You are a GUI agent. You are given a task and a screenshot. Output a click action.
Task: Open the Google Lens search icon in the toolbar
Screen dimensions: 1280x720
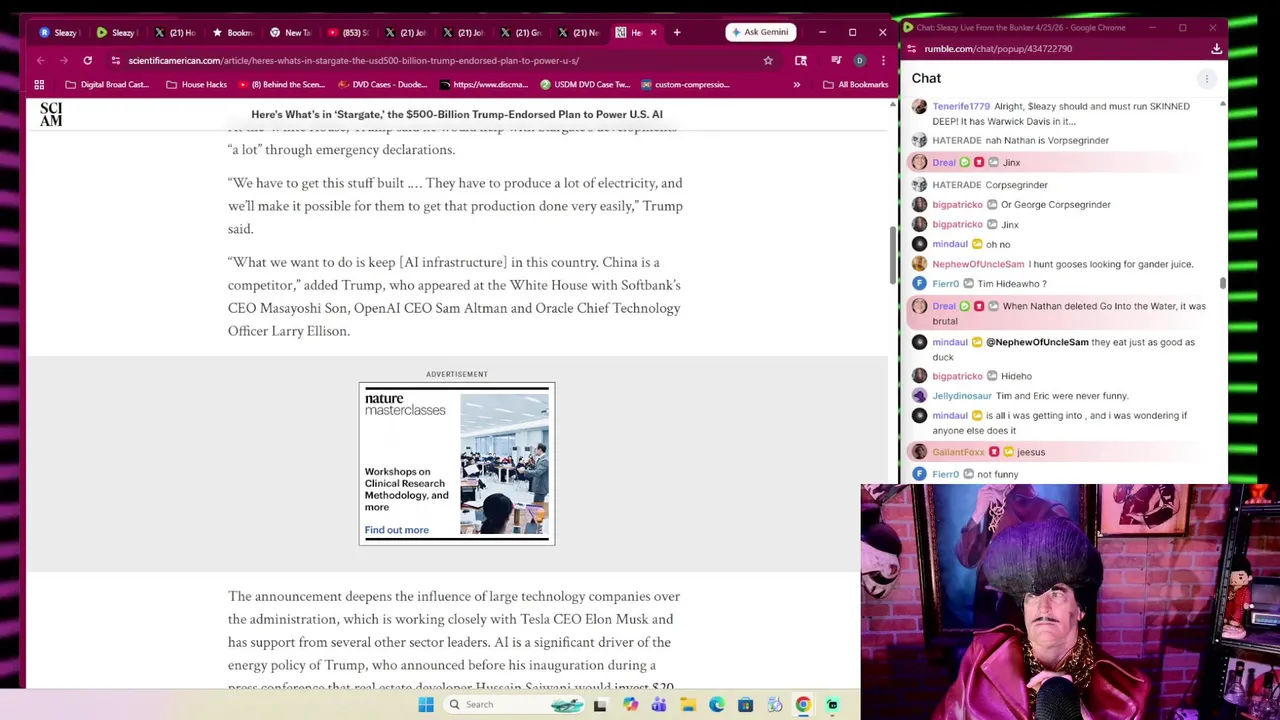pyautogui.click(x=801, y=60)
